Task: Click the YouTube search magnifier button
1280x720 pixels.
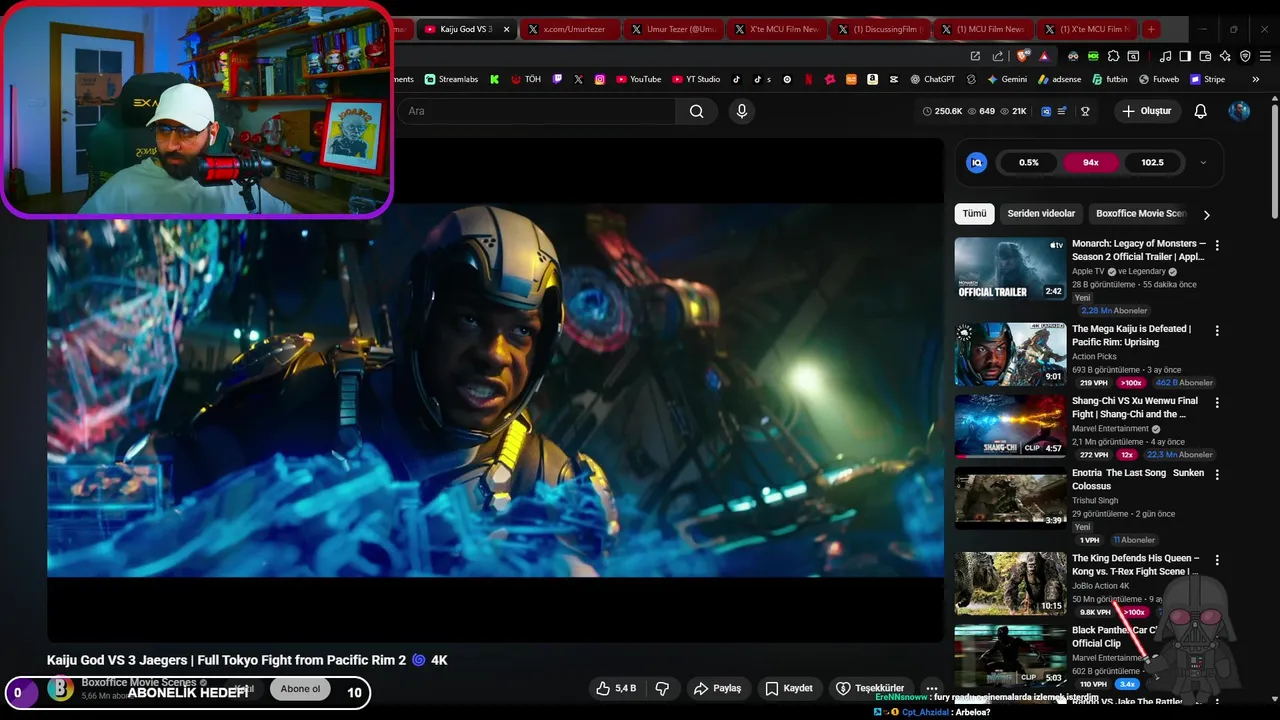Action: click(x=696, y=111)
